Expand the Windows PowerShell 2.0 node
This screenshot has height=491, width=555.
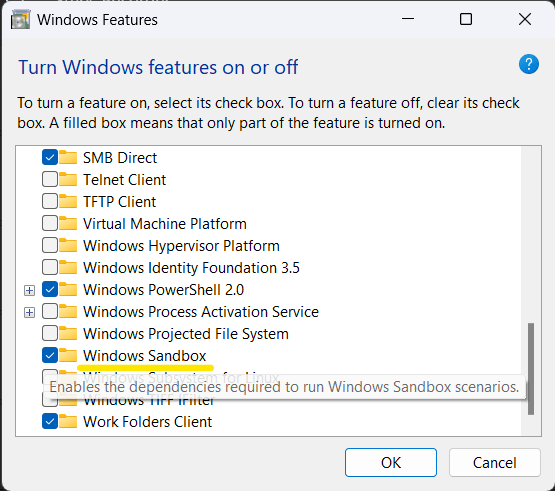pos(29,290)
